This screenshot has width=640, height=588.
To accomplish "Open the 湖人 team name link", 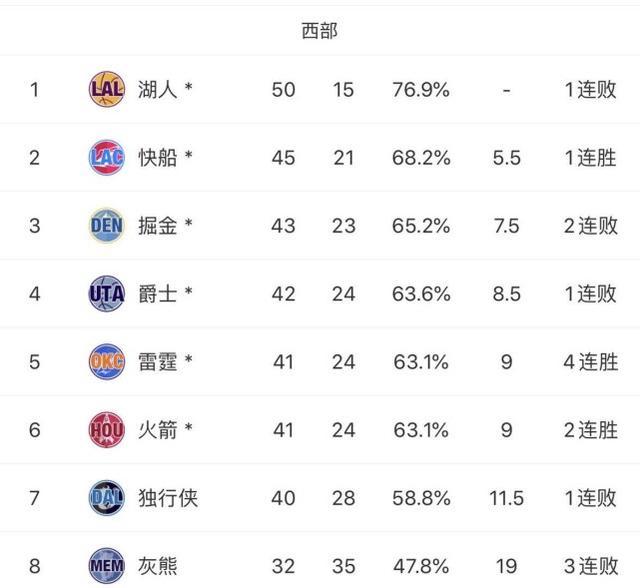I will pyautogui.click(x=157, y=90).
